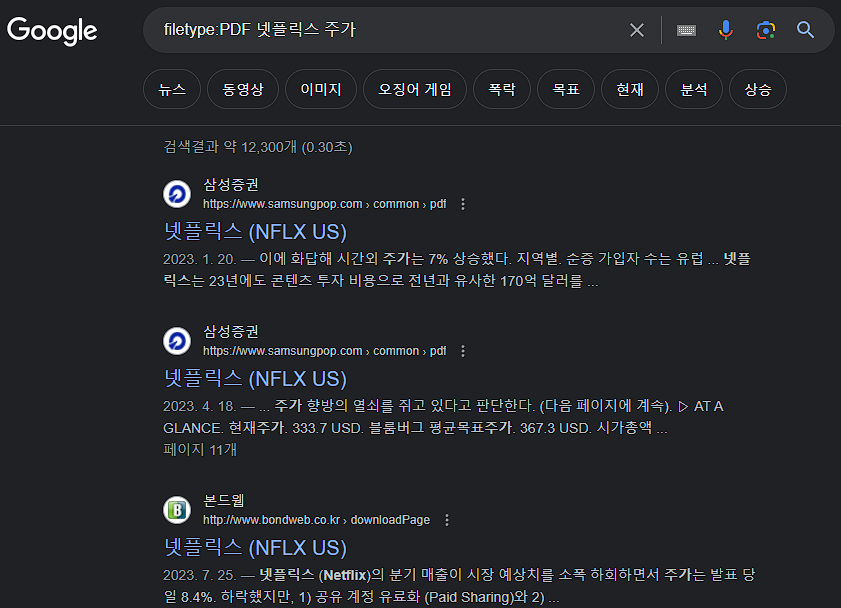Viewport: 841px width, 608px height.
Task: Click the 페이지 11개 text
Action: click(200, 449)
